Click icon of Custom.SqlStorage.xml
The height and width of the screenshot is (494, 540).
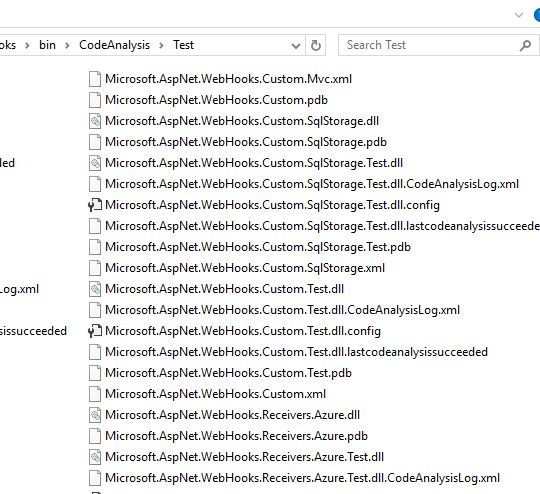[95, 268]
